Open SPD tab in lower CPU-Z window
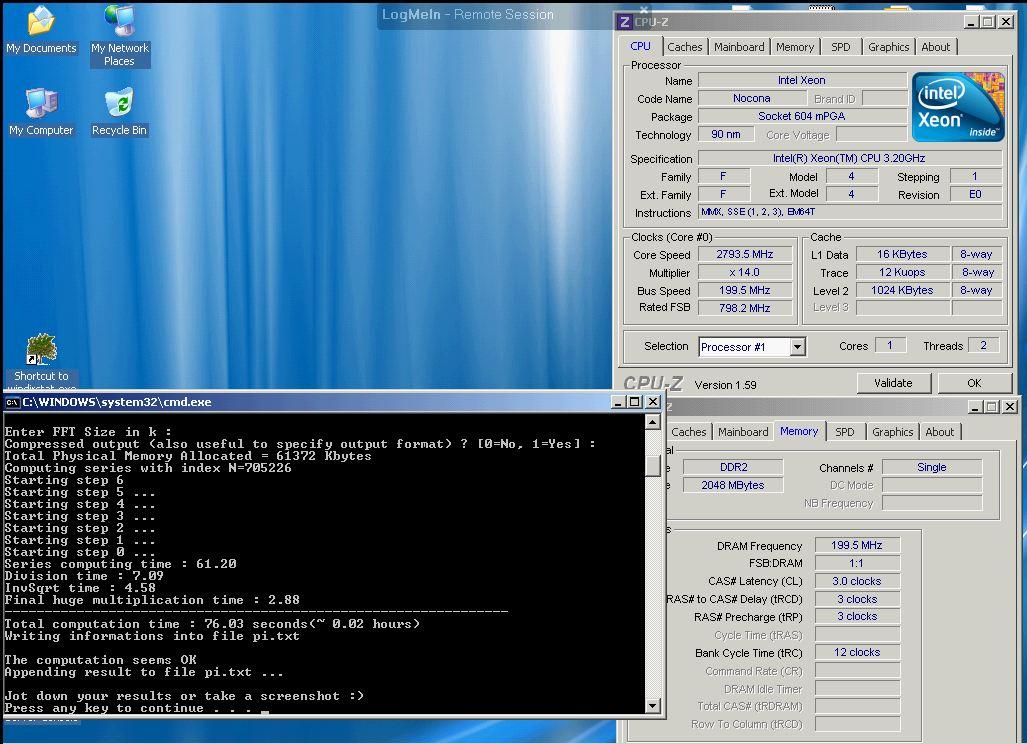 tap(844, 432)
